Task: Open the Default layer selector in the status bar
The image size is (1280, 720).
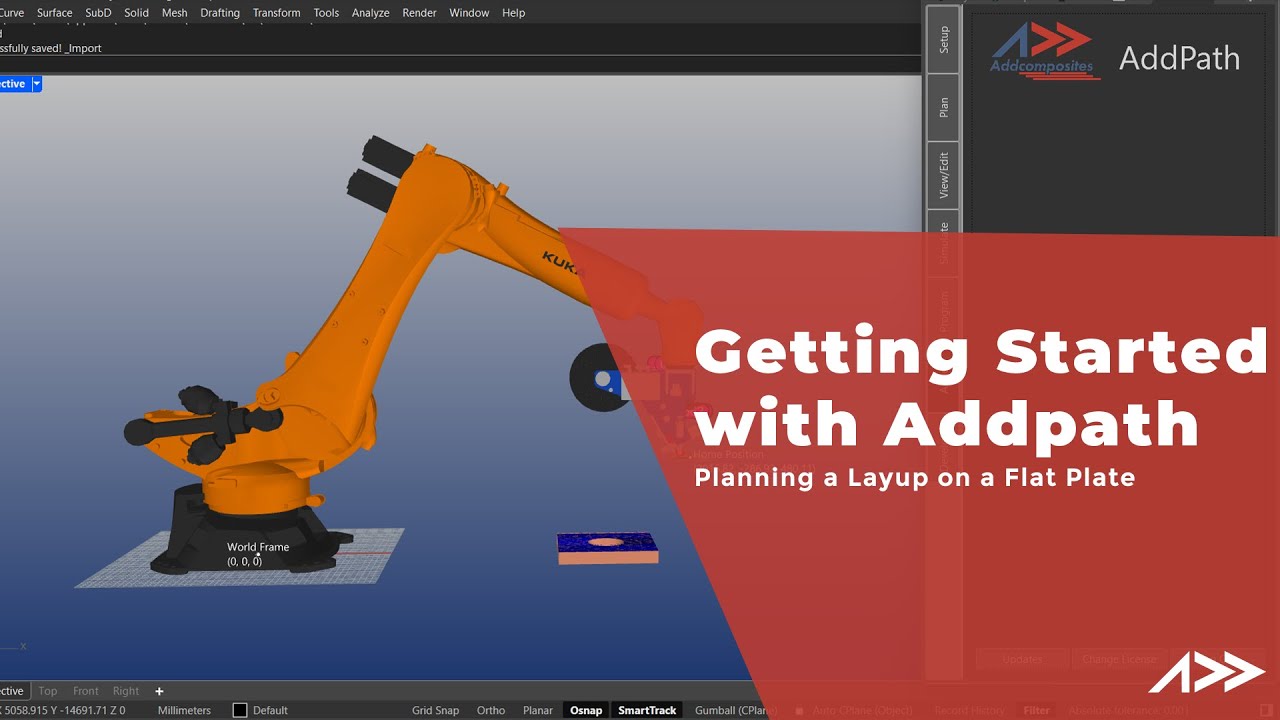Action: coord(270,711)
